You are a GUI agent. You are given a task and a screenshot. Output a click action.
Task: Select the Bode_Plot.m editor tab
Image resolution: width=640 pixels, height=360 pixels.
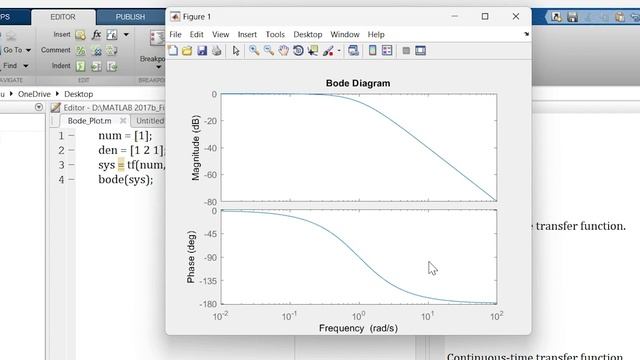[x=89, y=121]
